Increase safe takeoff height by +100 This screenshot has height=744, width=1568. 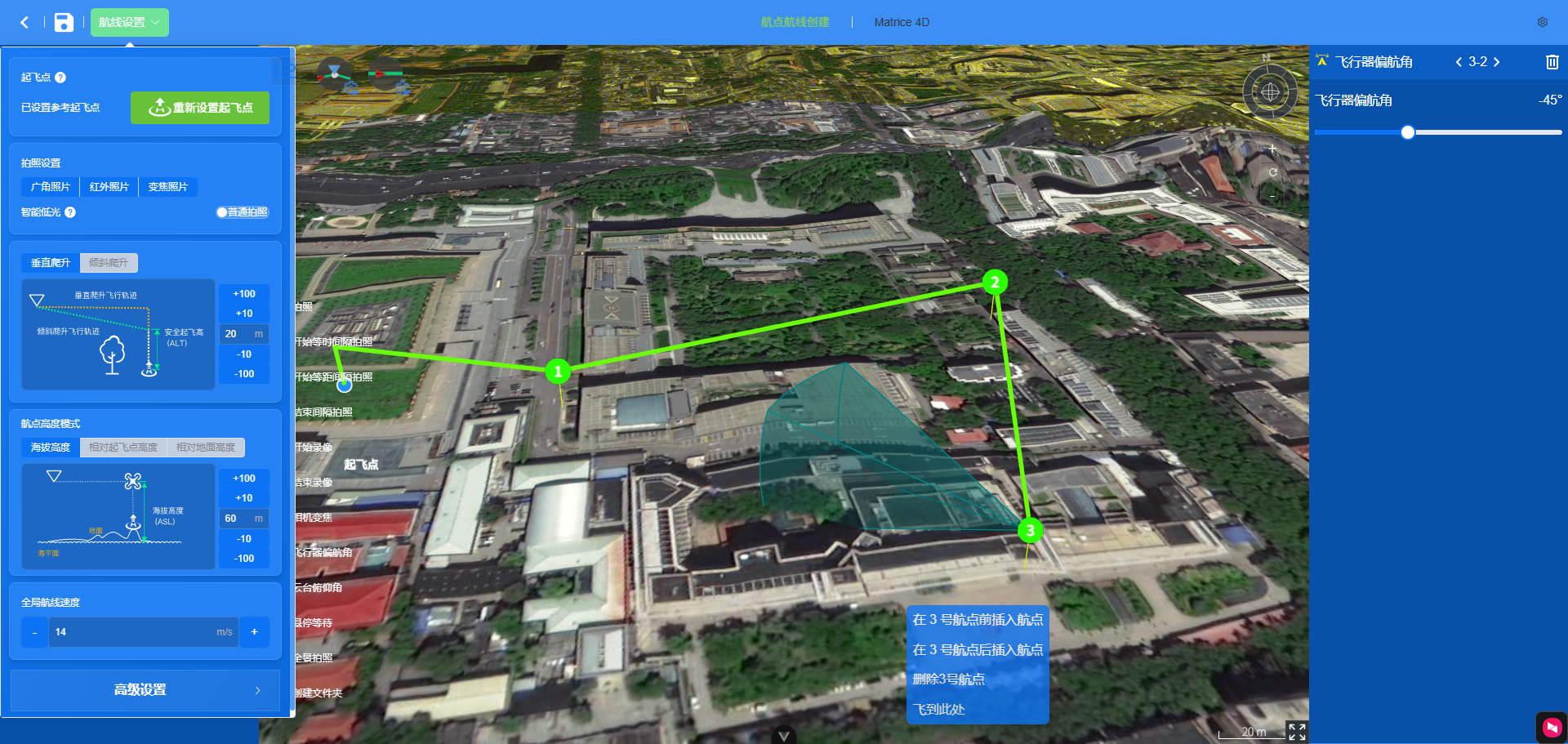coord(244,294)
